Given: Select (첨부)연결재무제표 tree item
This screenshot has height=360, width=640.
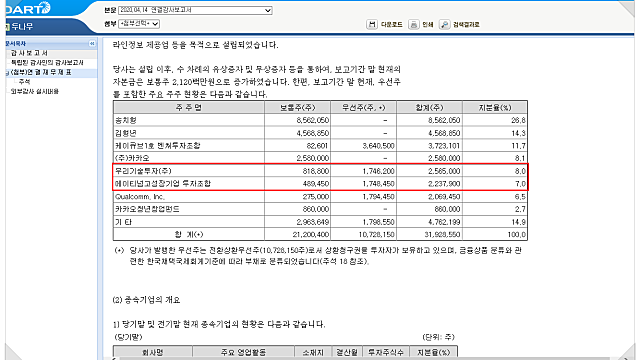Looking at the screenshot, I should point(41,72).
